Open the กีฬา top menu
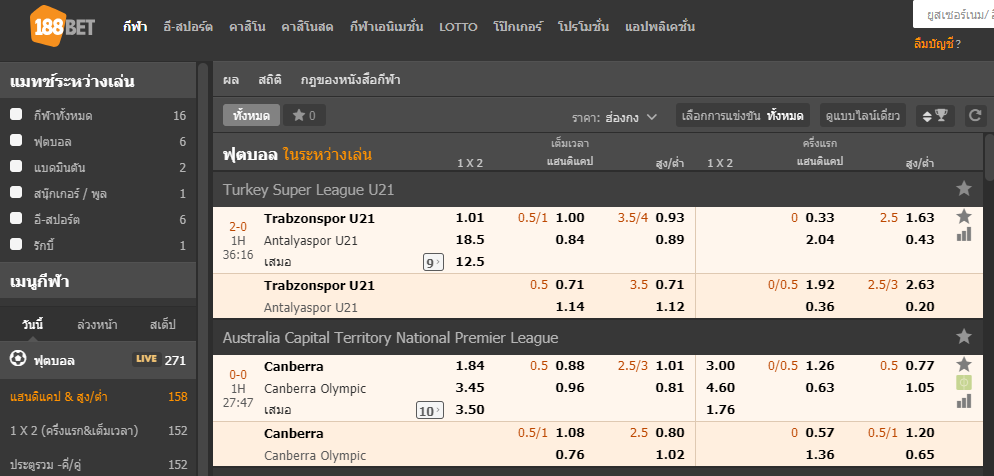This screenshot has height=476, width=994. 135,27
